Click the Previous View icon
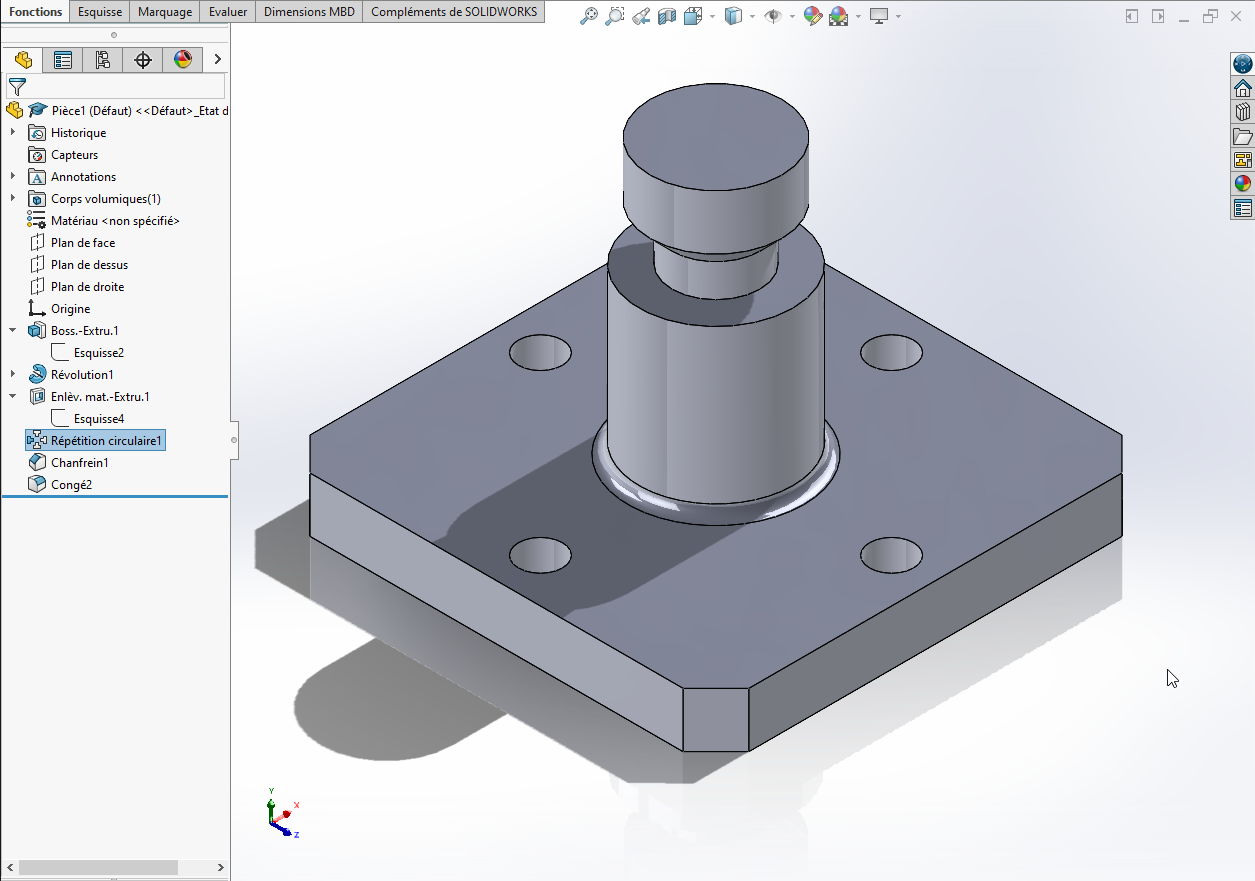1255x881 pixels. tap(641, 16)
